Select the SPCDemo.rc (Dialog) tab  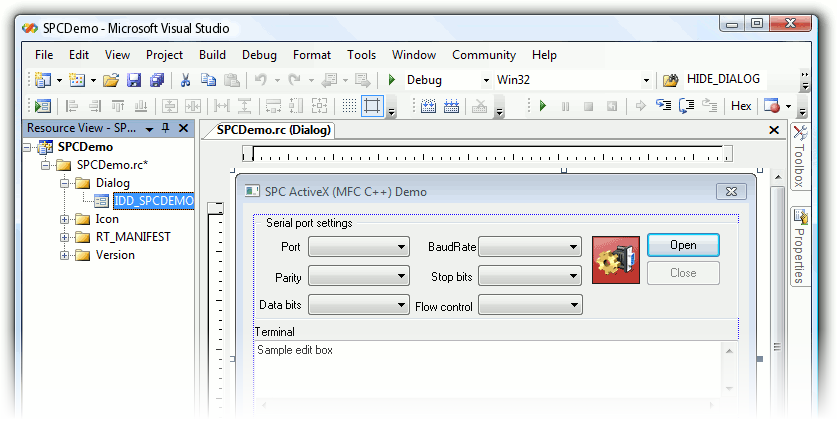click(273, 130)
